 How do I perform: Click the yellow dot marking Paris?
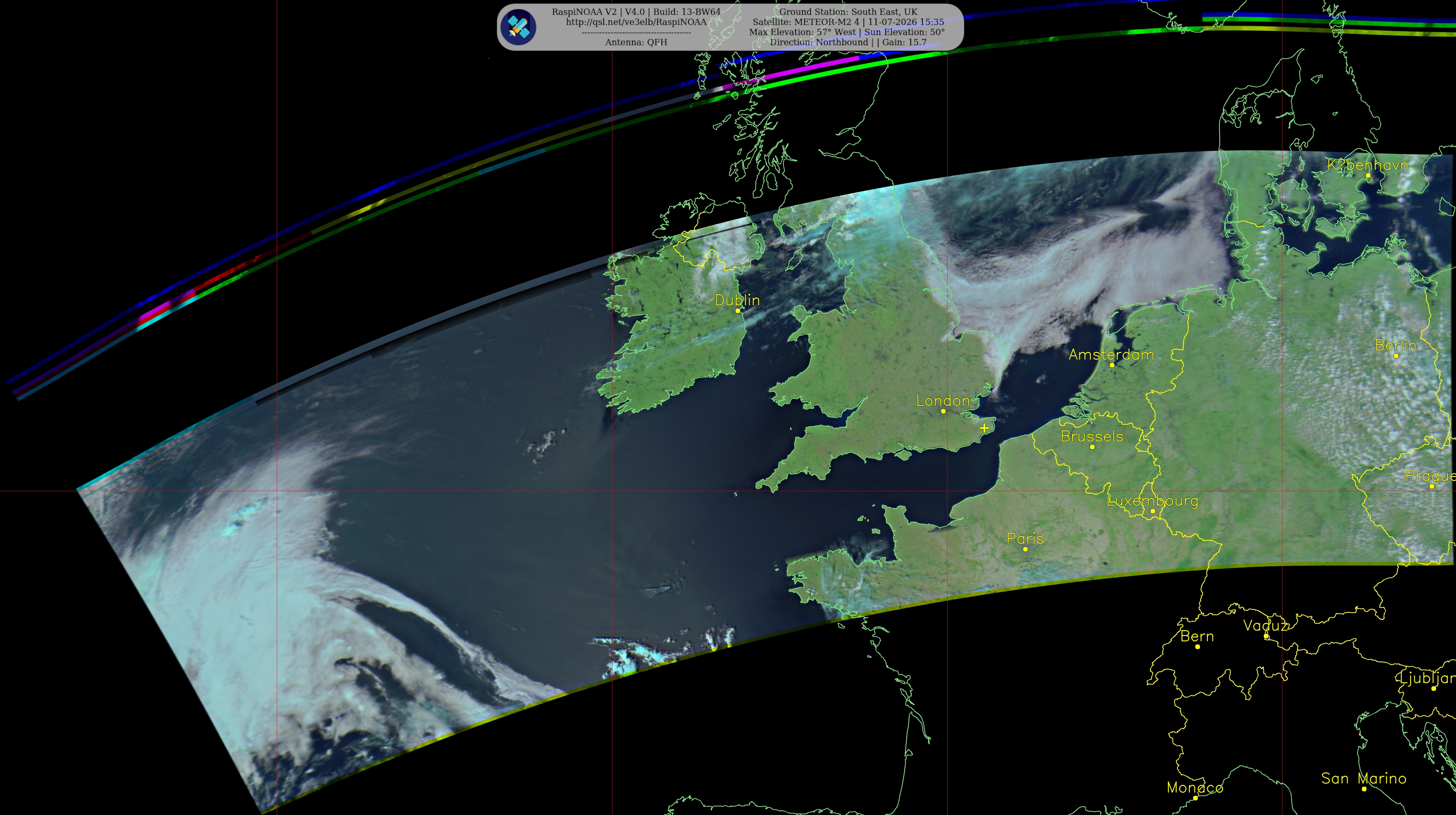[x=1025, y=549]
